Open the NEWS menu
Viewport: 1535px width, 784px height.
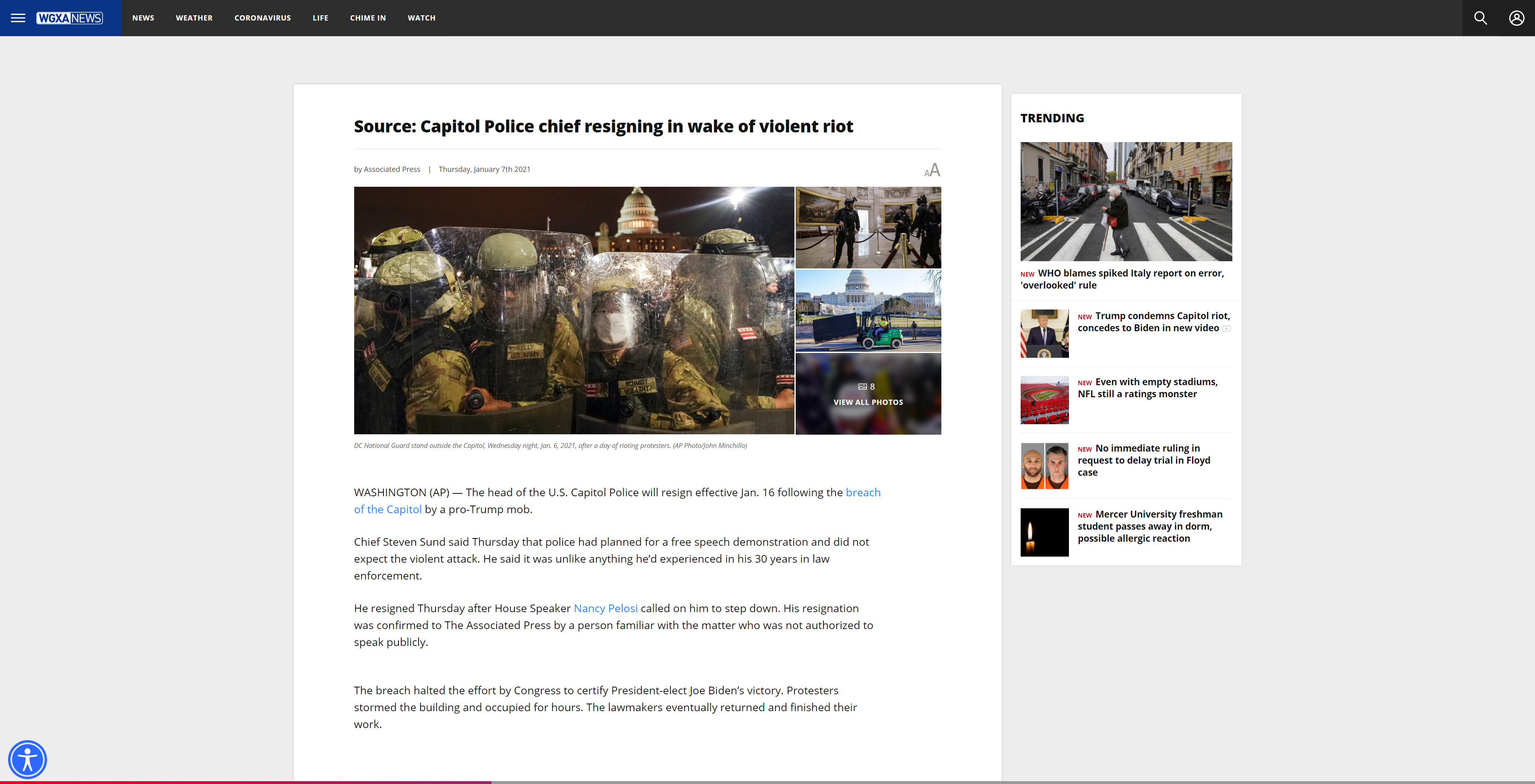(143, 18)
